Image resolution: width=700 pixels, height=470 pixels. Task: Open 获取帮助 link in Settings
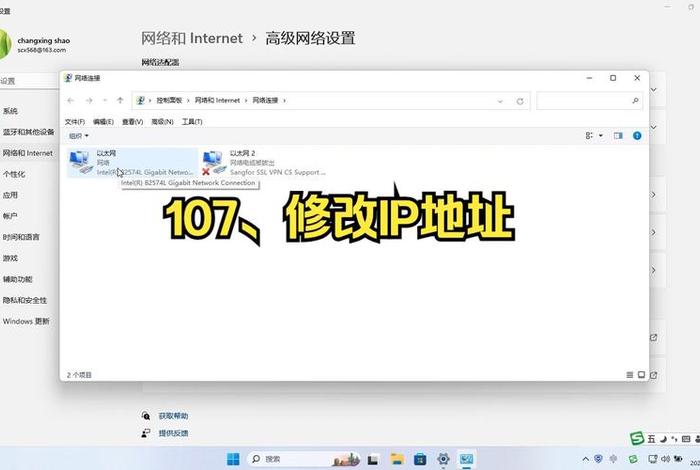point(174,416)
